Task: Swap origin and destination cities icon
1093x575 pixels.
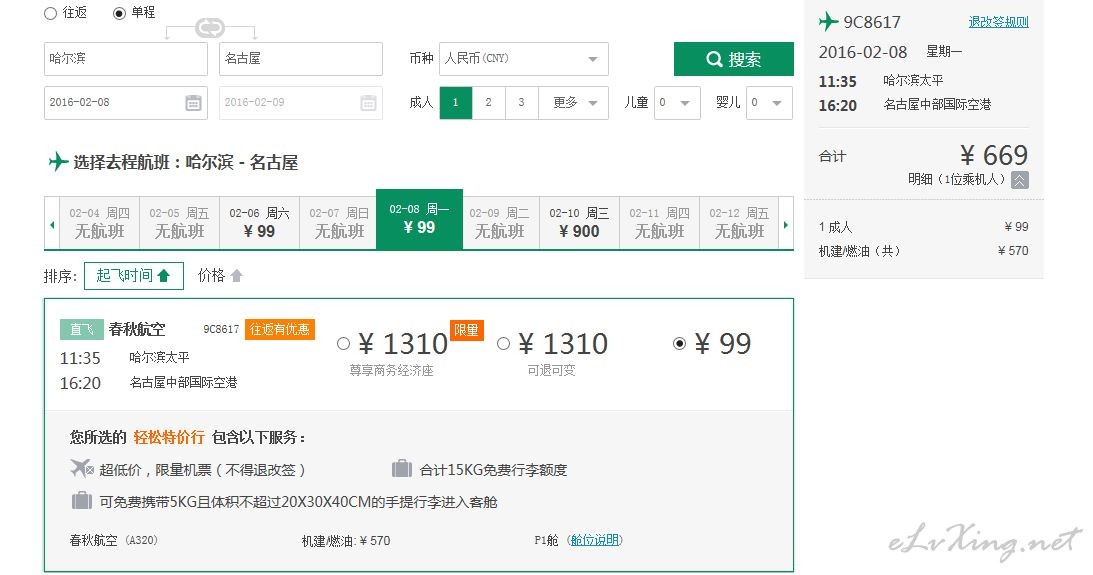Action: click(x=210, y=28)
